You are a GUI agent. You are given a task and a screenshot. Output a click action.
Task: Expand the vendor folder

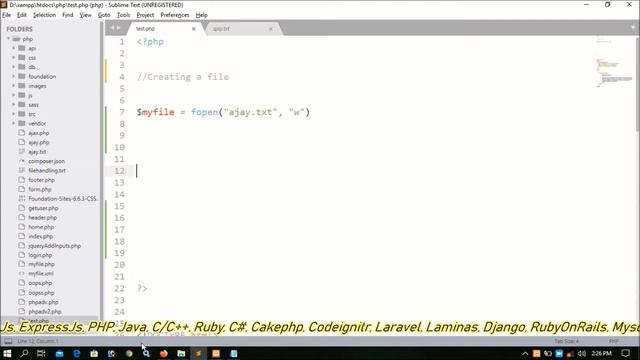(x=13, y=123)
